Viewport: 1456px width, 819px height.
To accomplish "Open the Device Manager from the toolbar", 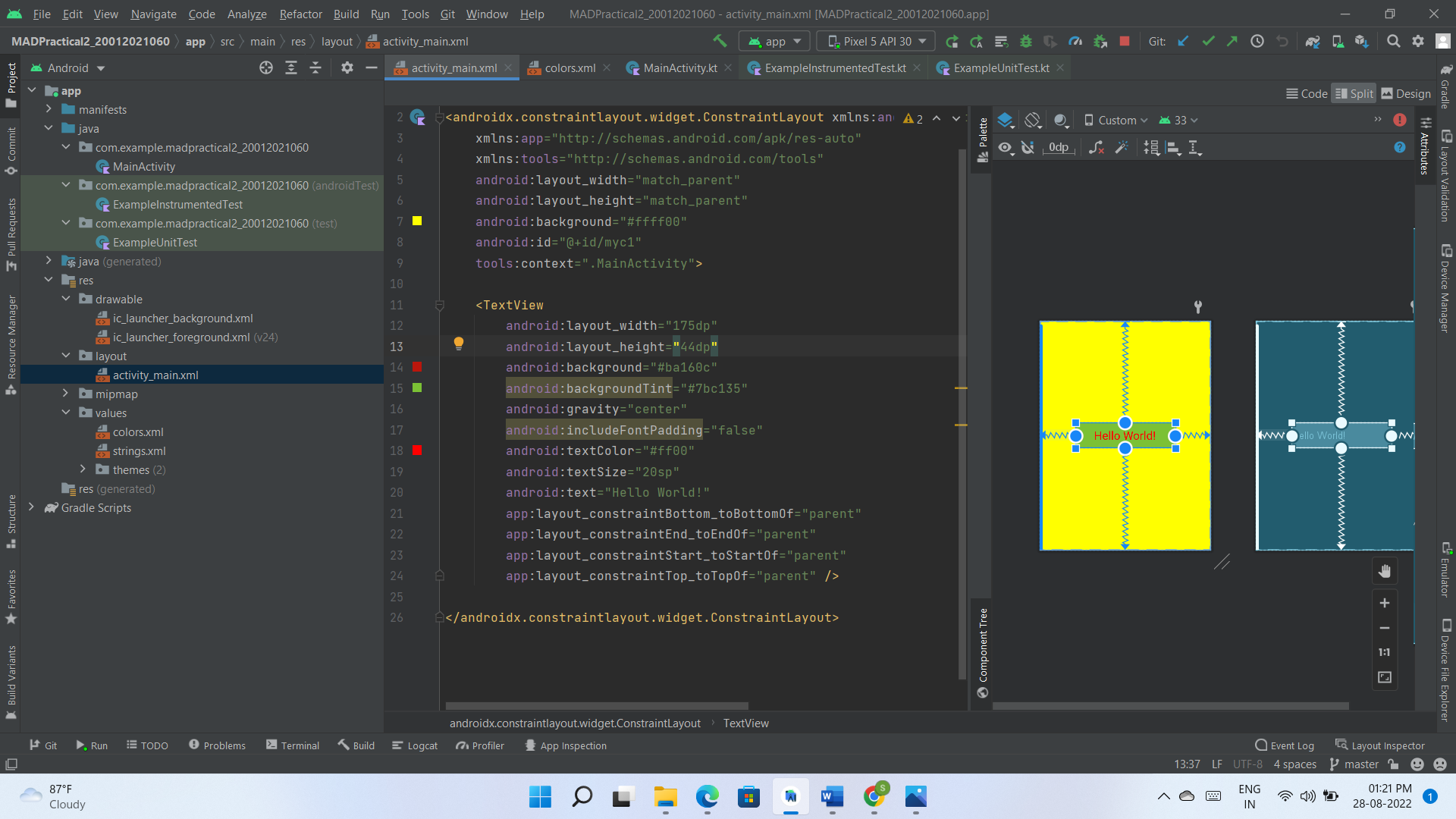I will tap(1338, 41).
